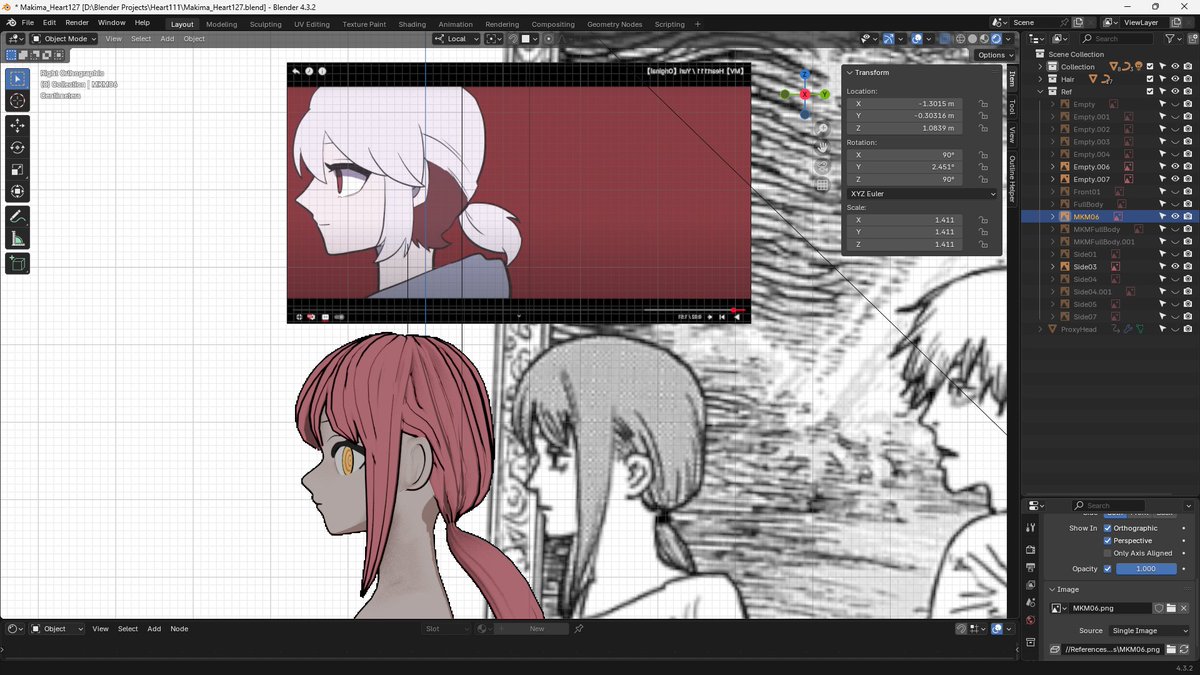Hide the MKM06 object with its eye toggle
Viewport: 1200px width, 675px height.
[1175, 216]
